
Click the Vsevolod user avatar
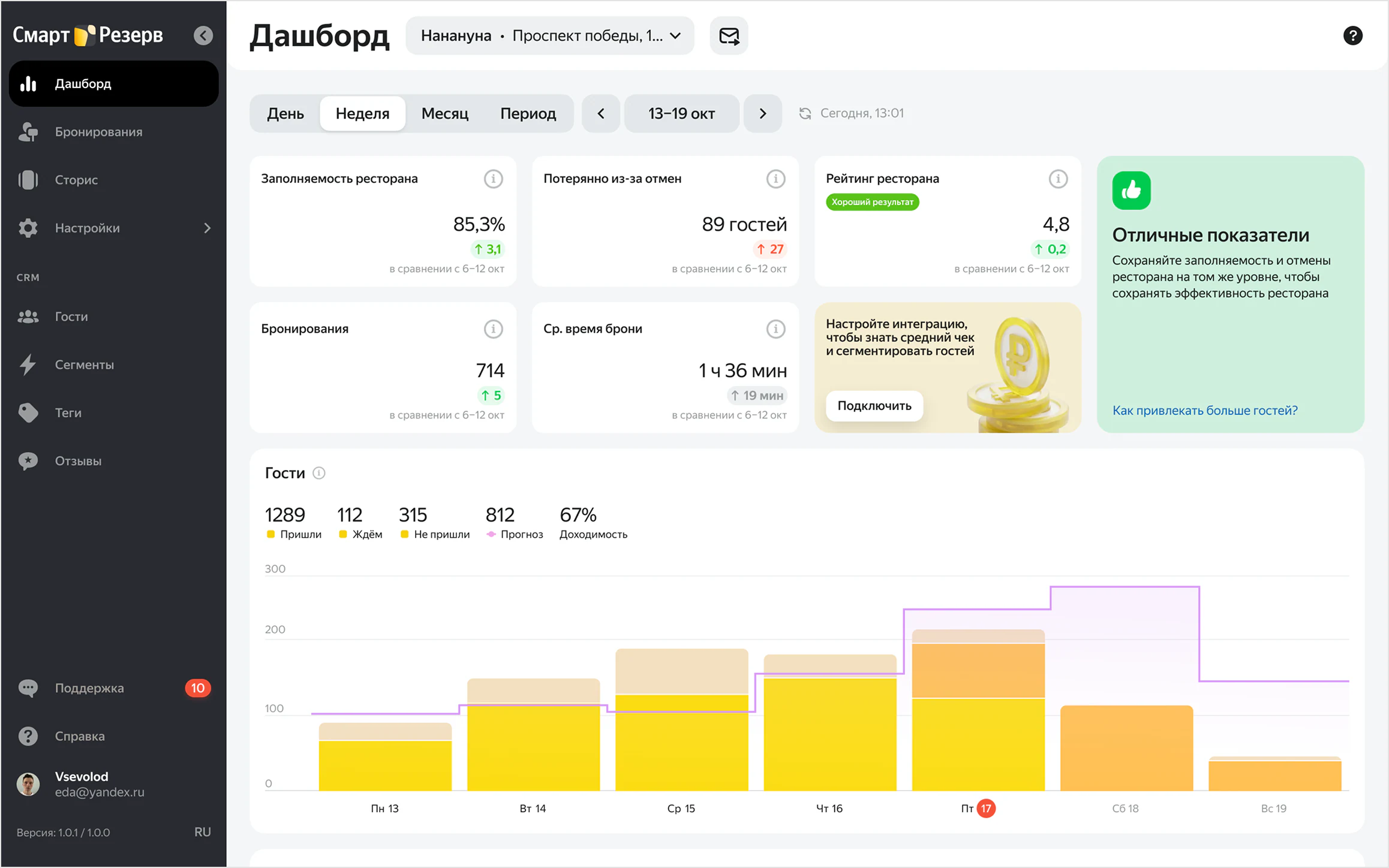28,784
